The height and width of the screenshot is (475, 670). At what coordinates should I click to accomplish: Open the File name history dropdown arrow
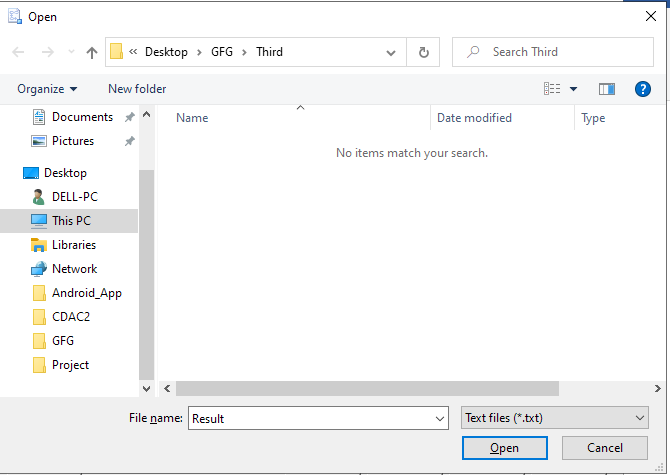[440, 418]
